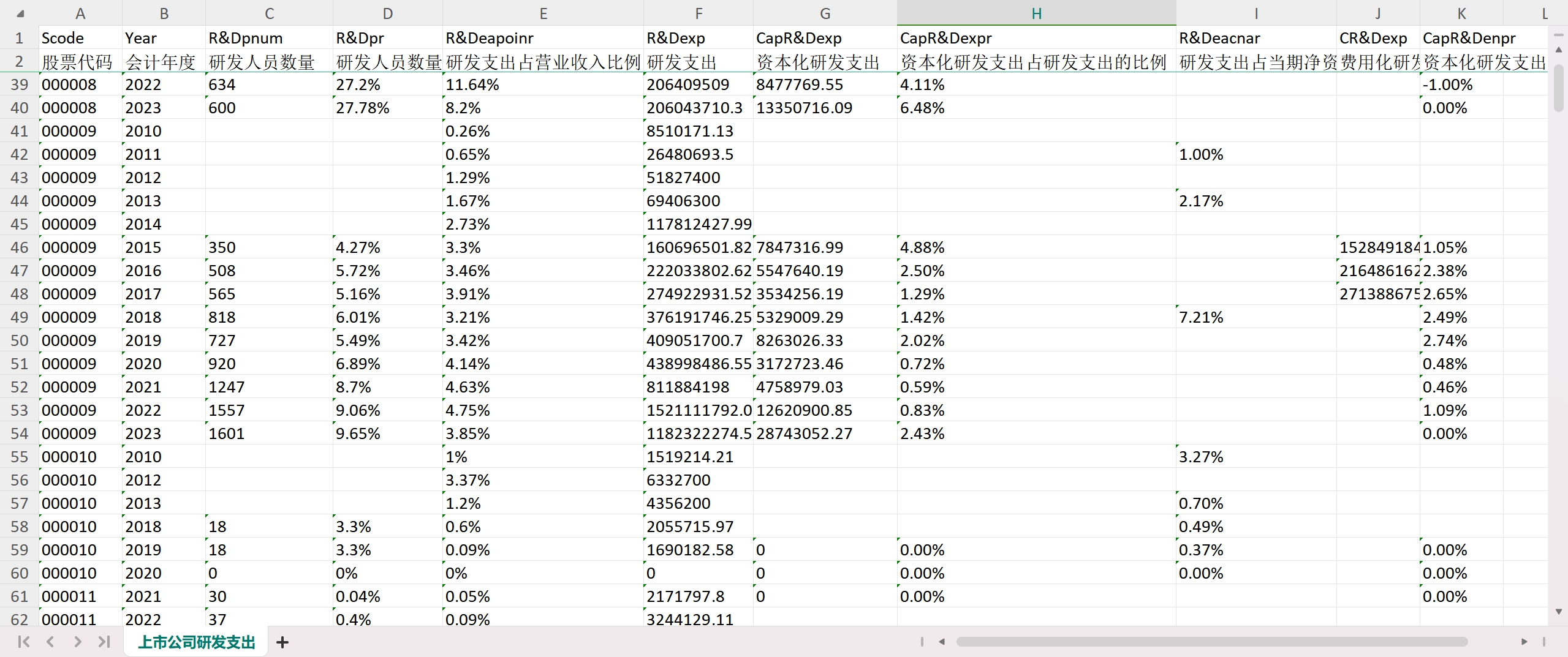Click the next sheet navigation arrow
This screenshot has width=1568, height=657.
coord(77,642)
